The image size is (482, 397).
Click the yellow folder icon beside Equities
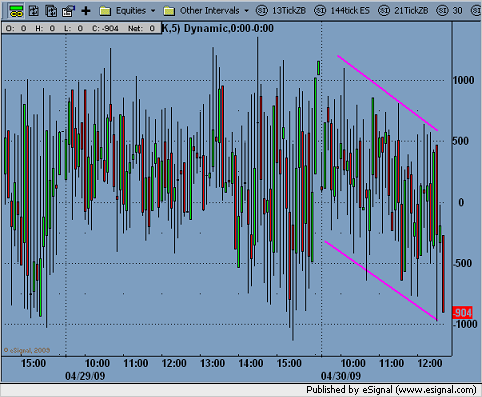105,11
